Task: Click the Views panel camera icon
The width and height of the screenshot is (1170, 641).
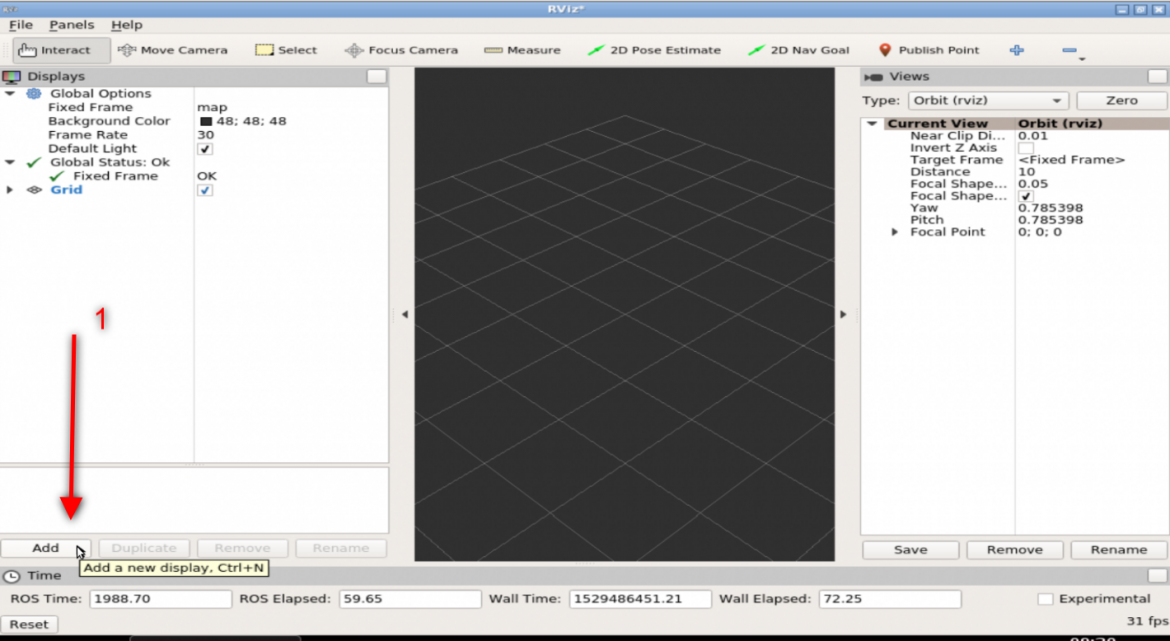Action: (x=873, y=77)
